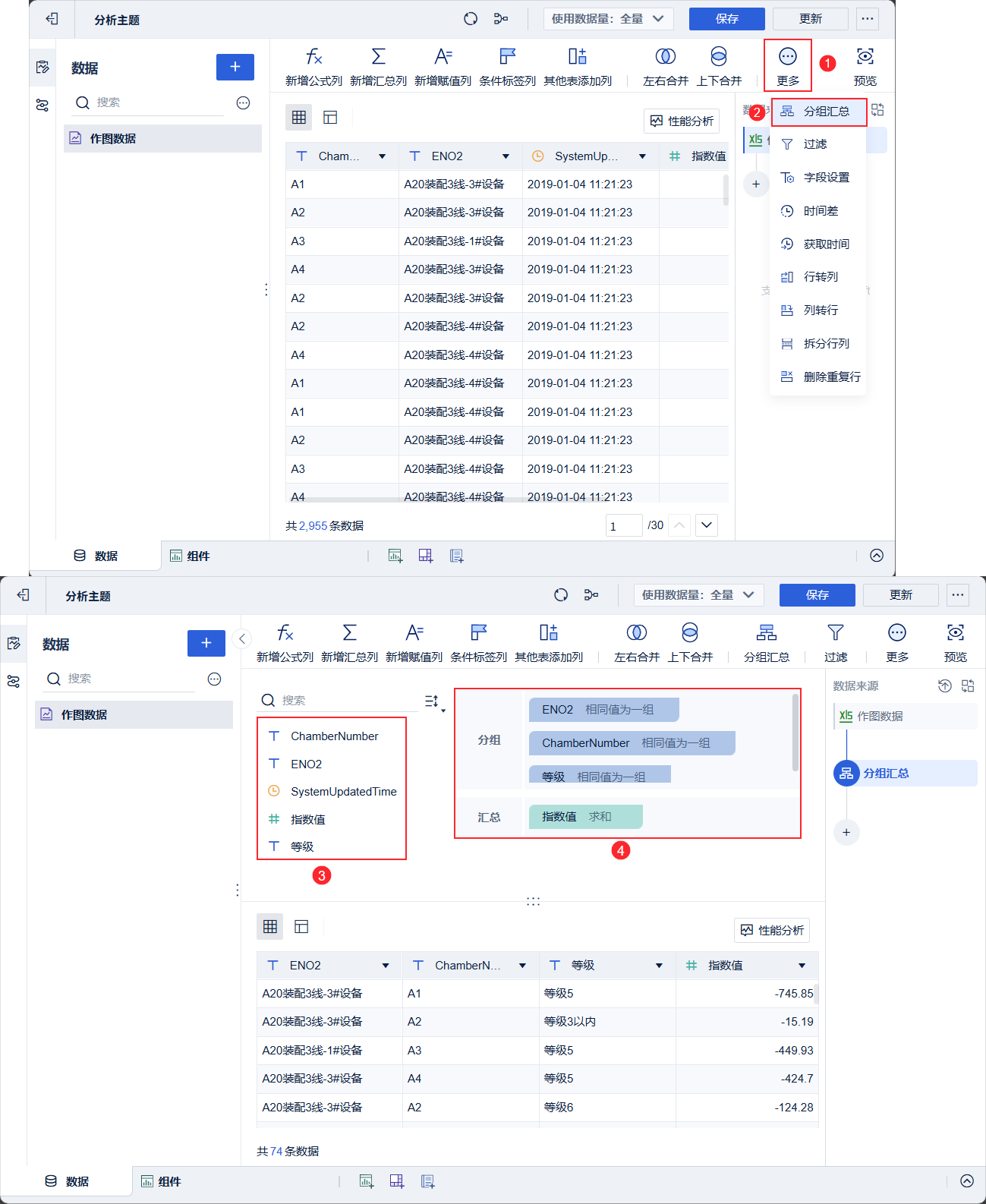Select 删除重复行 in the 更多 menu

[817, 377]
